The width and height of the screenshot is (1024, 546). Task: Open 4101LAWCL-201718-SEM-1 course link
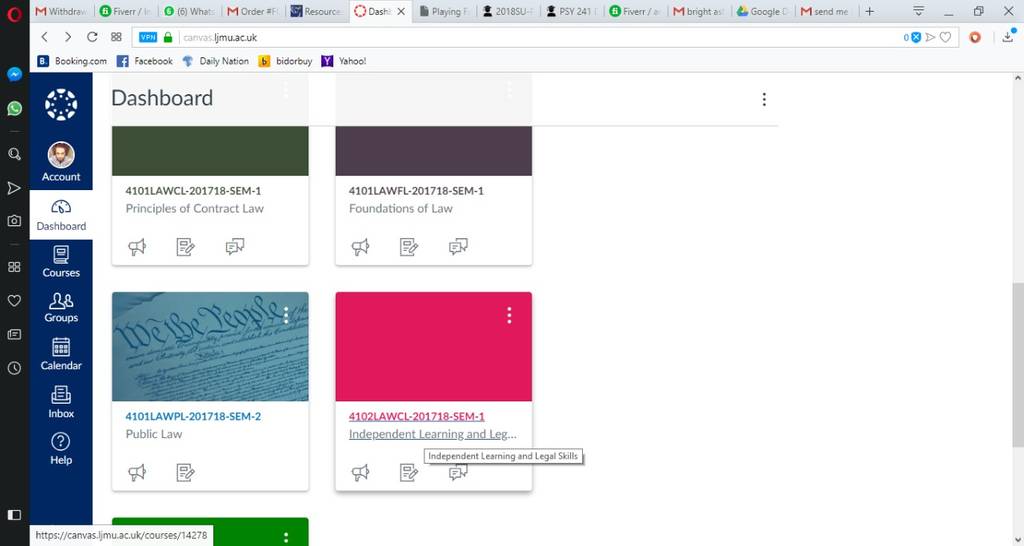[193, 191]
